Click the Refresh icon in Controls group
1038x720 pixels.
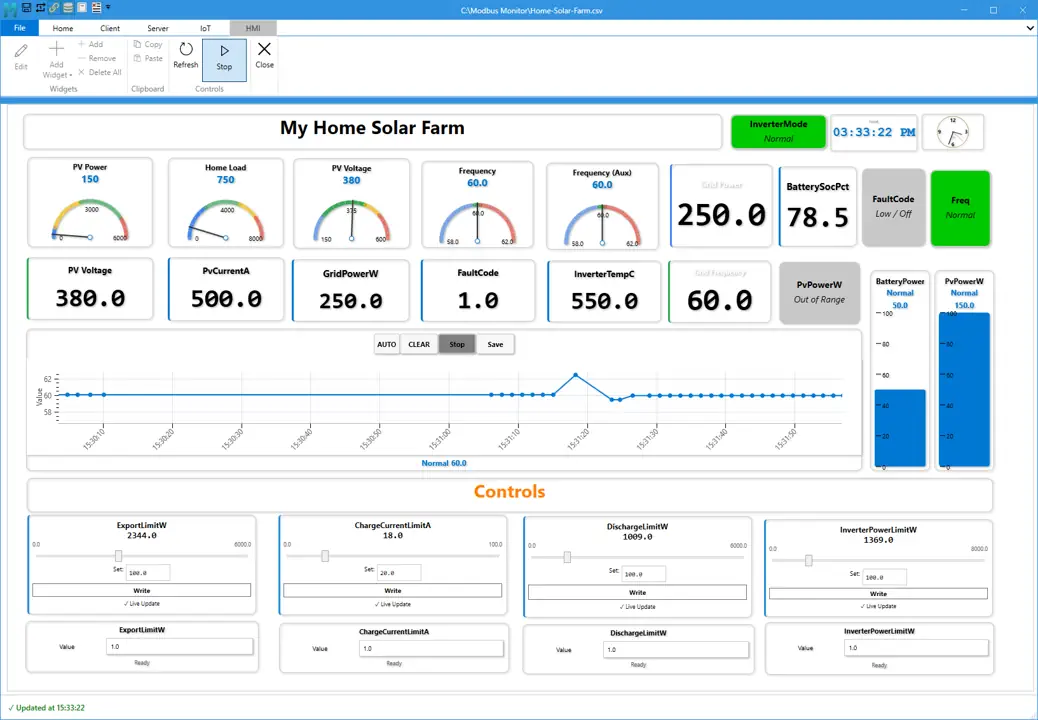pos(186,50)
